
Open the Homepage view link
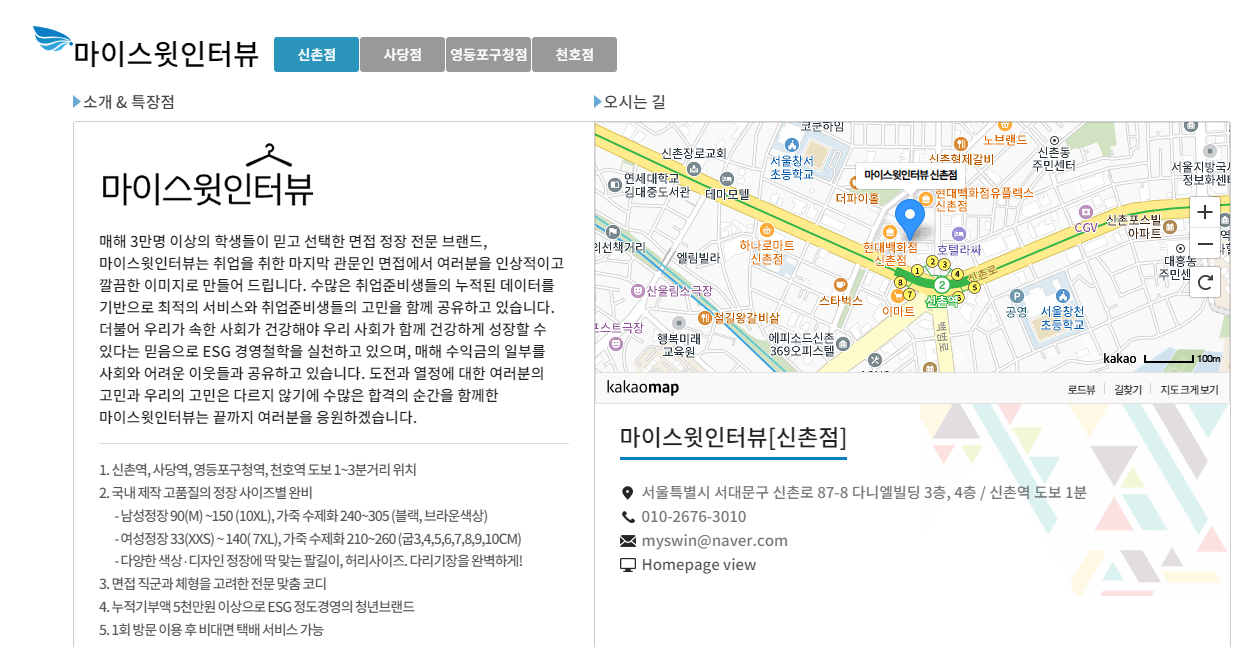click(x=699, y=565)
